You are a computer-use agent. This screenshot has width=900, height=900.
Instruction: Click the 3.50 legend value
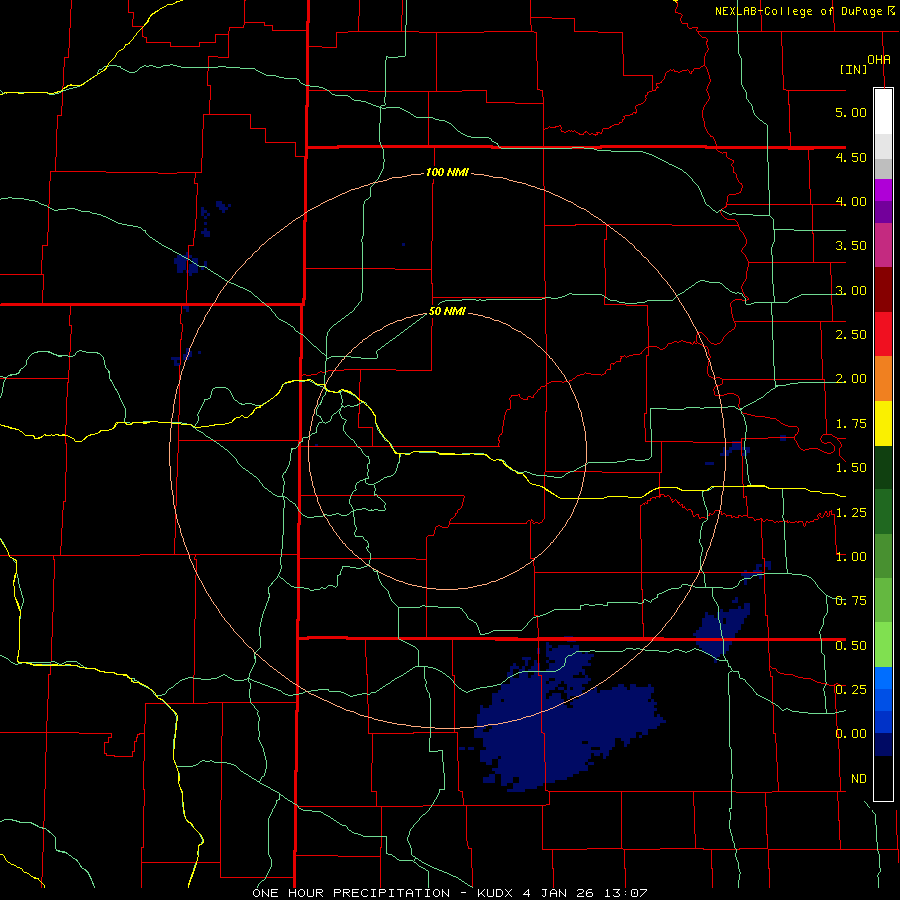851,246
